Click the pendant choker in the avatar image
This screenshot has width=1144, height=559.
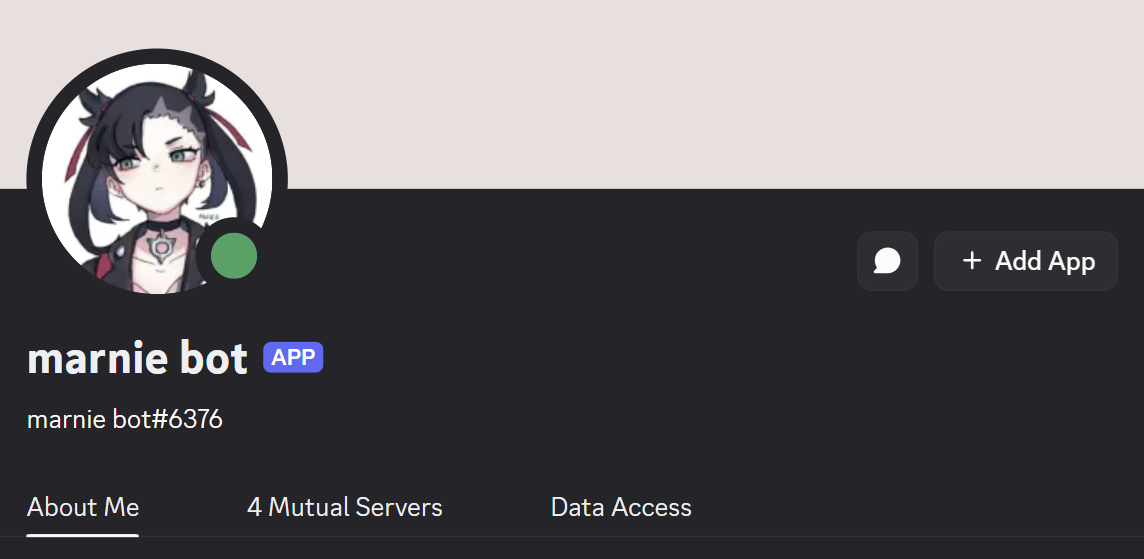coord(160,245)
